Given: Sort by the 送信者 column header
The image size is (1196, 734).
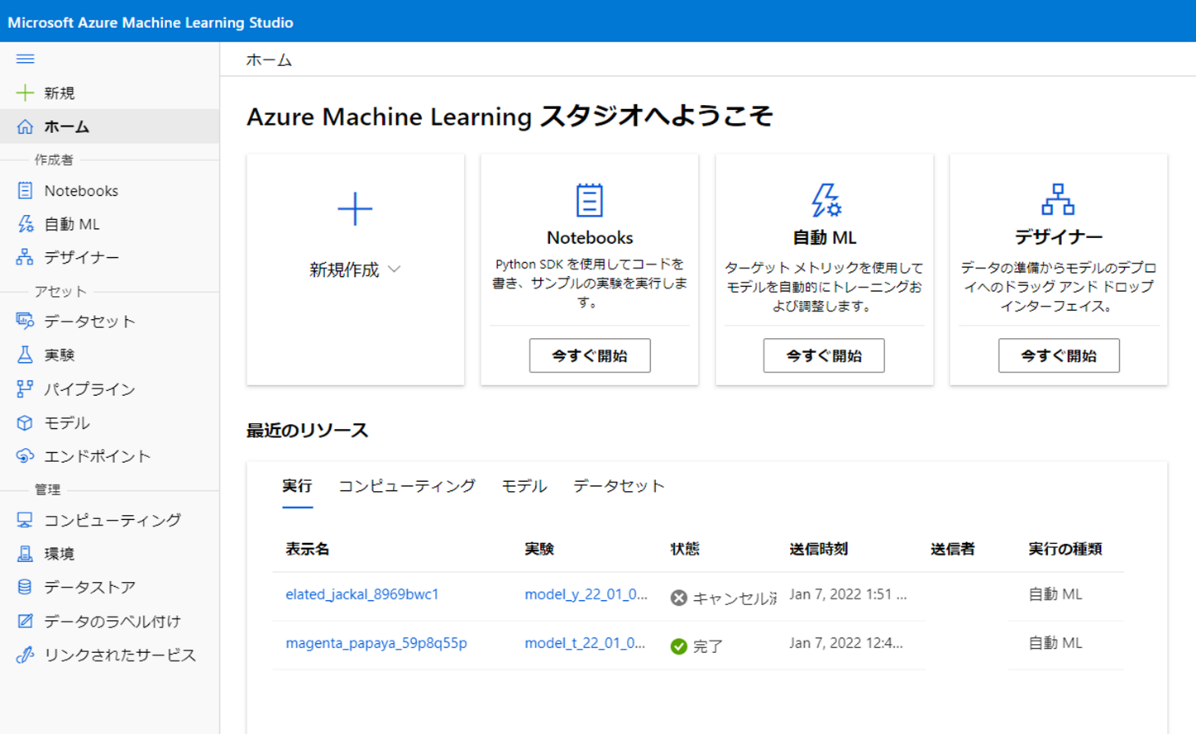Looking at the screenshot, I should tap(953, 549).
